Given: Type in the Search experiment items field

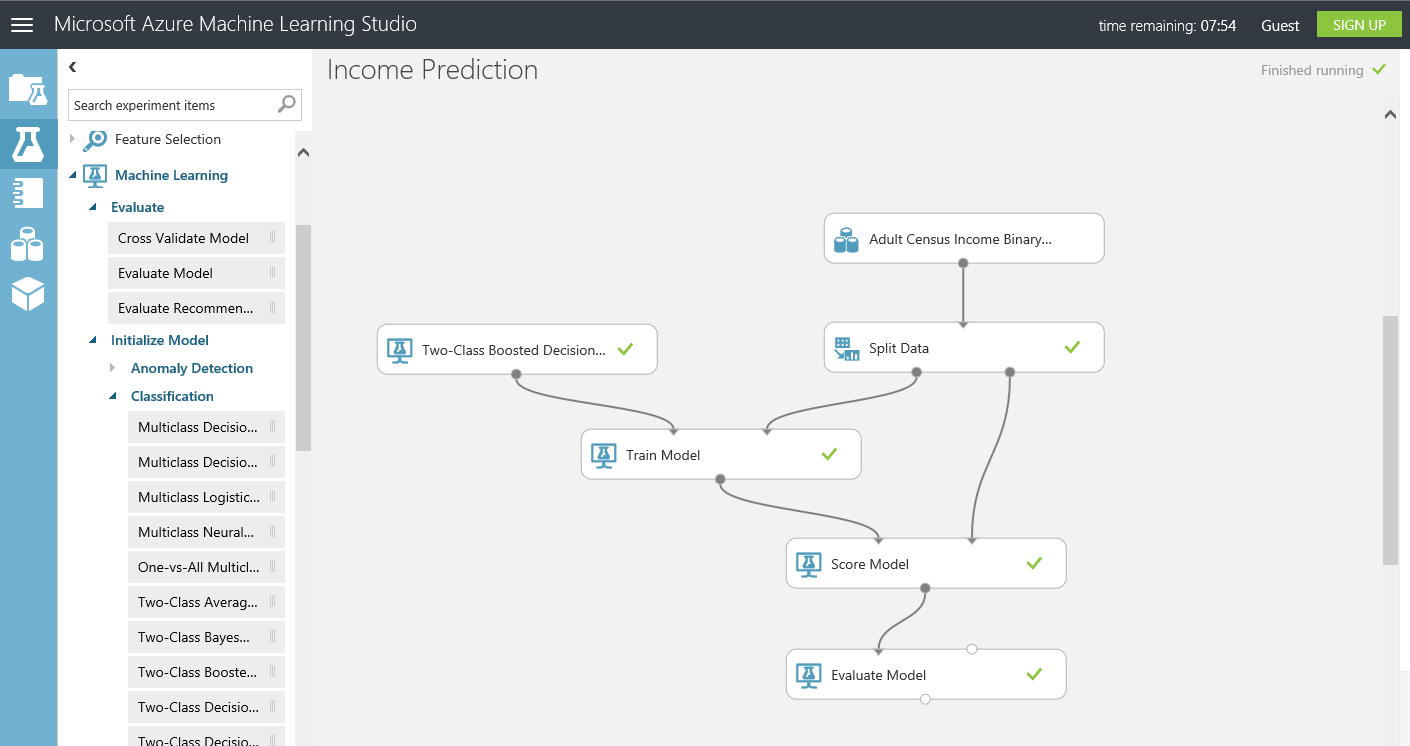Looking at the screenshot, I should click(172, 105).
